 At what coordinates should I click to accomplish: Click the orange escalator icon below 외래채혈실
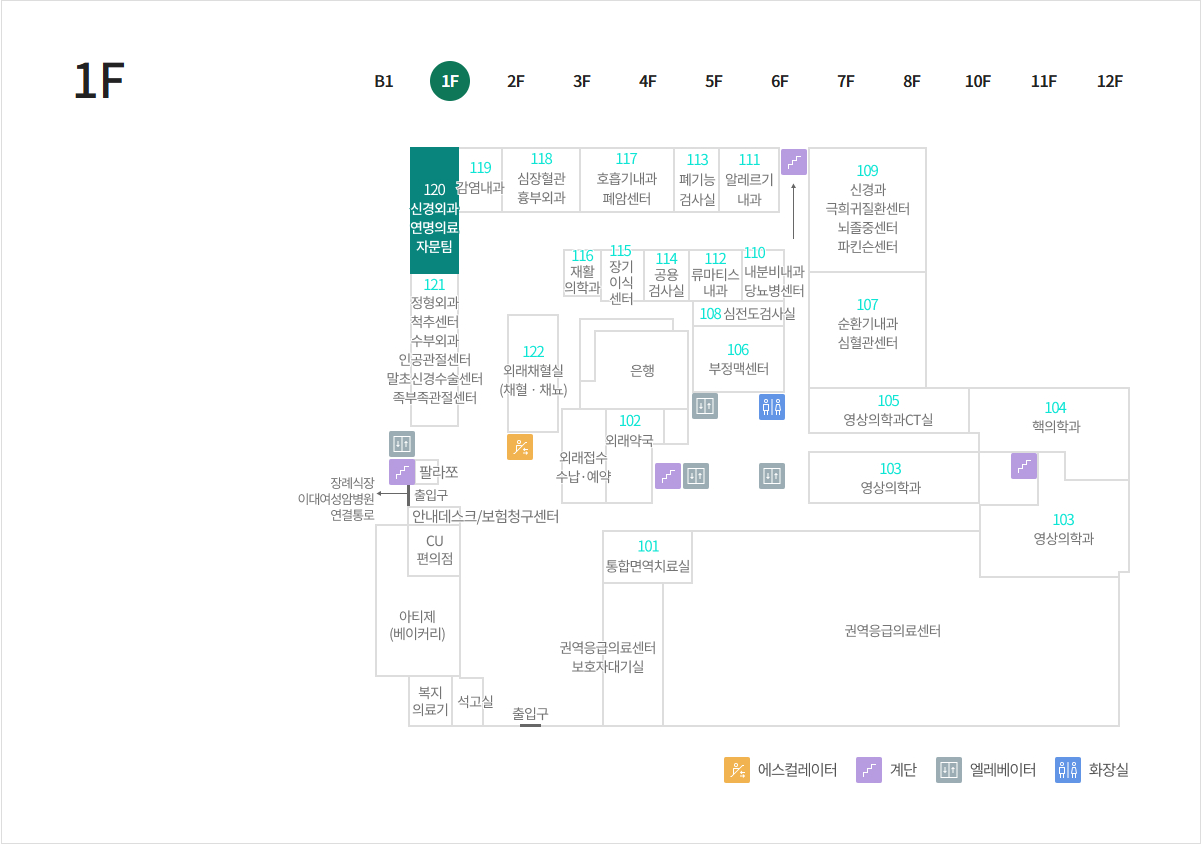pos(520,447)
